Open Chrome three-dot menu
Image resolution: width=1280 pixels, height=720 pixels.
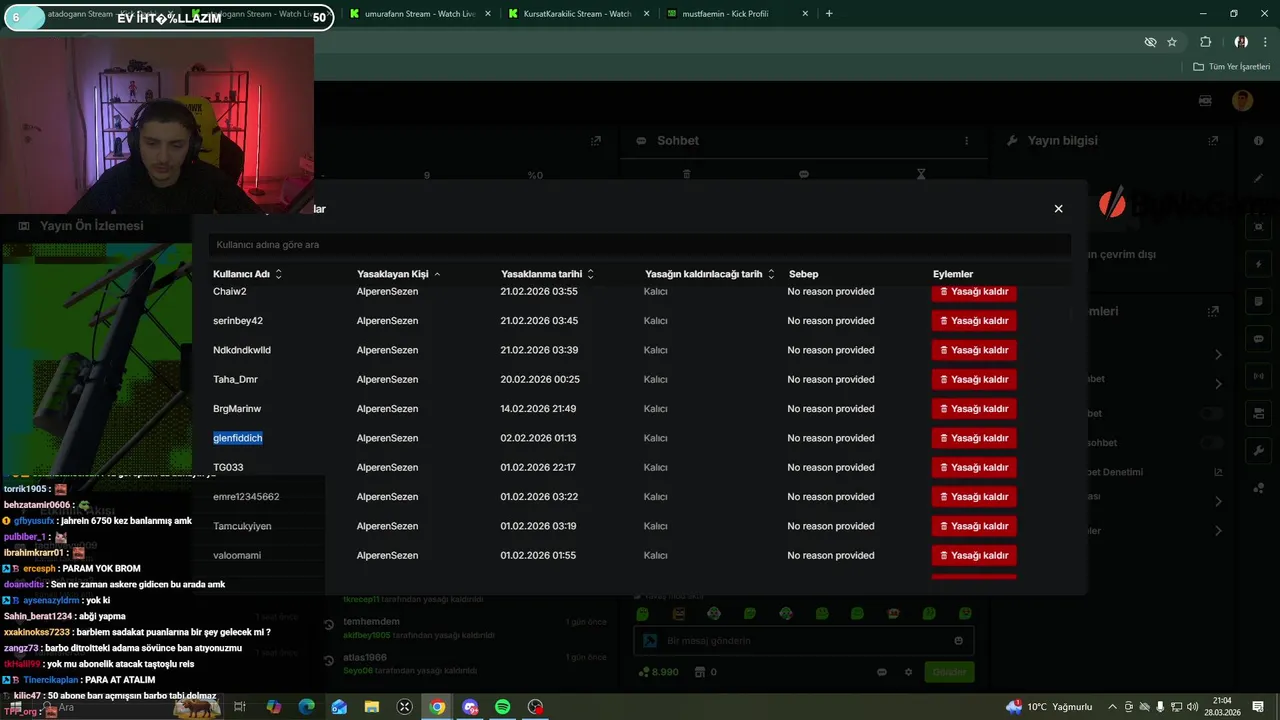click(1265, 42)
